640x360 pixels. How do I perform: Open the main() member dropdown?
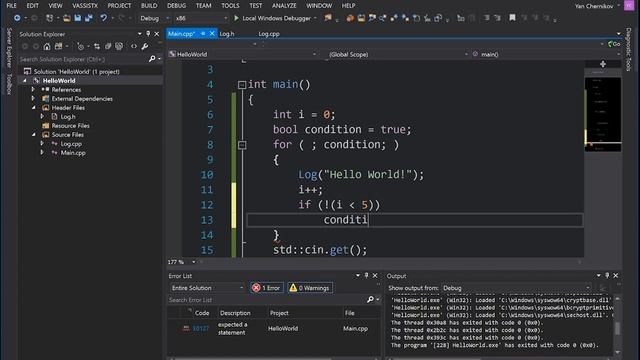[547, 54]
